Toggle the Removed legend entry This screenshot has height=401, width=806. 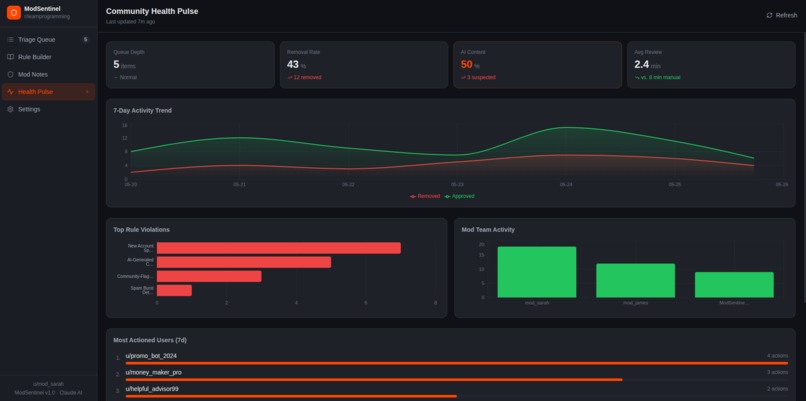pos(425,196)
